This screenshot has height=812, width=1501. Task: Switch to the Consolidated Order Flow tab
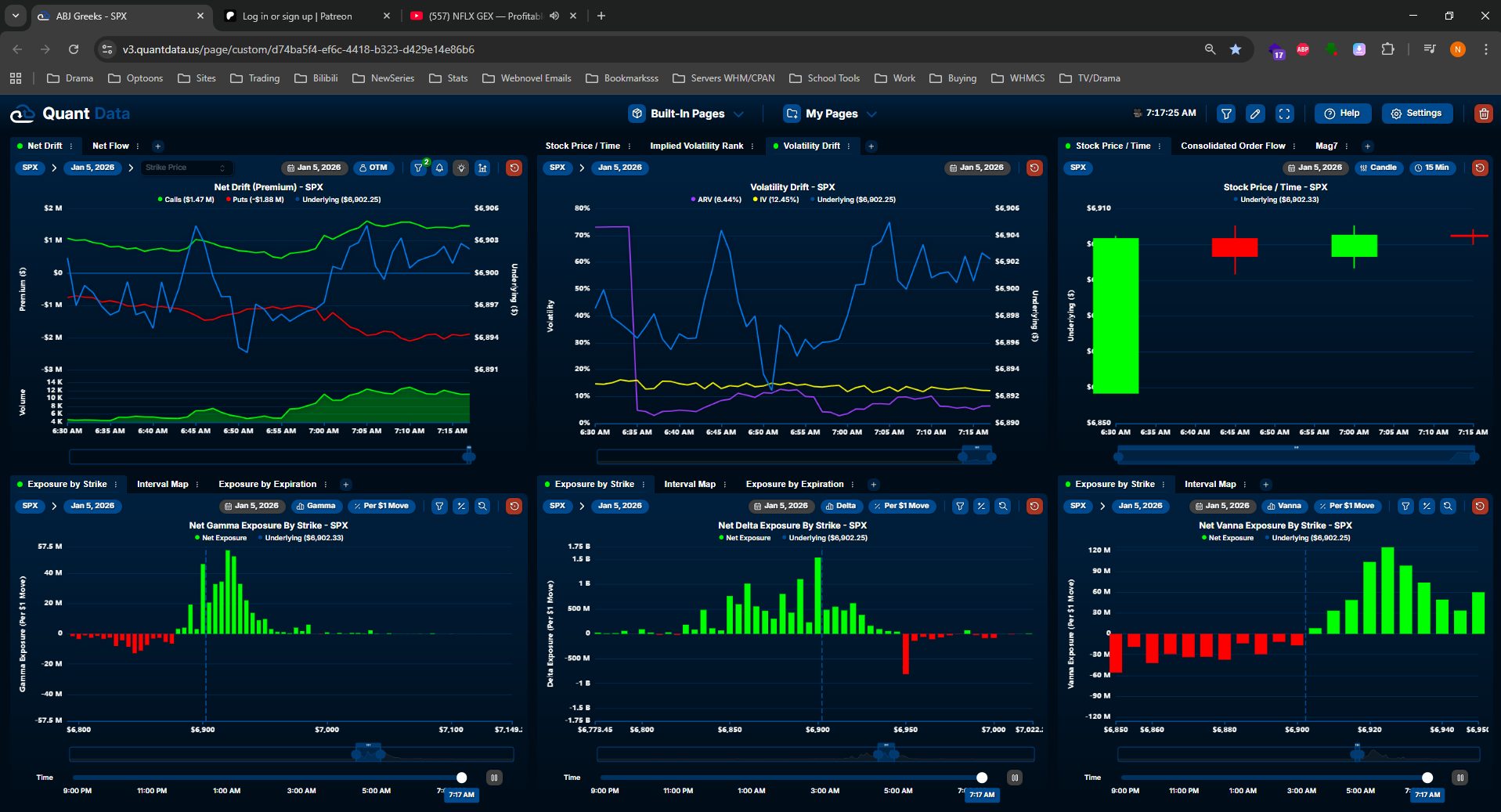pos(1232,146)
